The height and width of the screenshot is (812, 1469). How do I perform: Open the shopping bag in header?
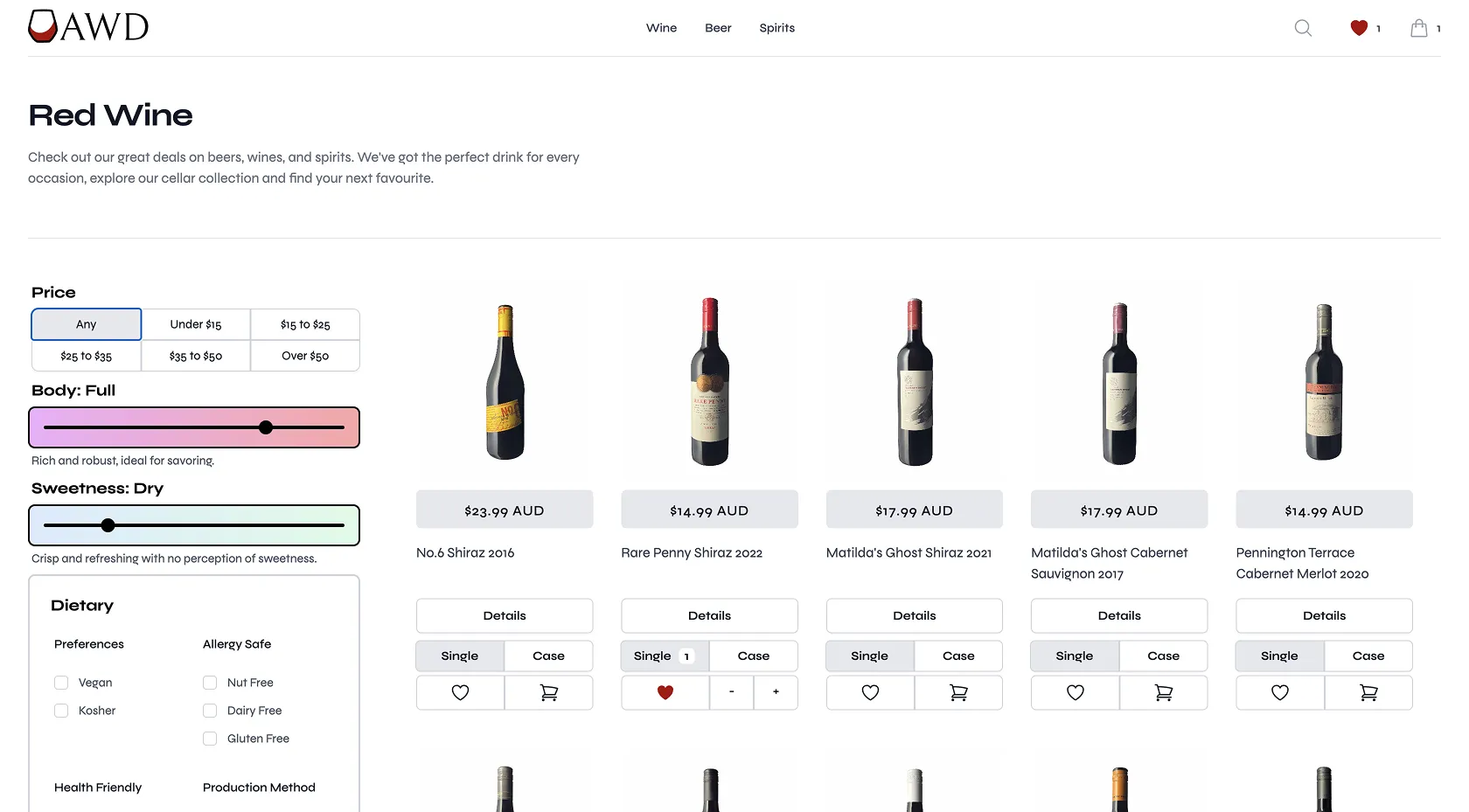pyautogui.click(x=1418, y=28)
